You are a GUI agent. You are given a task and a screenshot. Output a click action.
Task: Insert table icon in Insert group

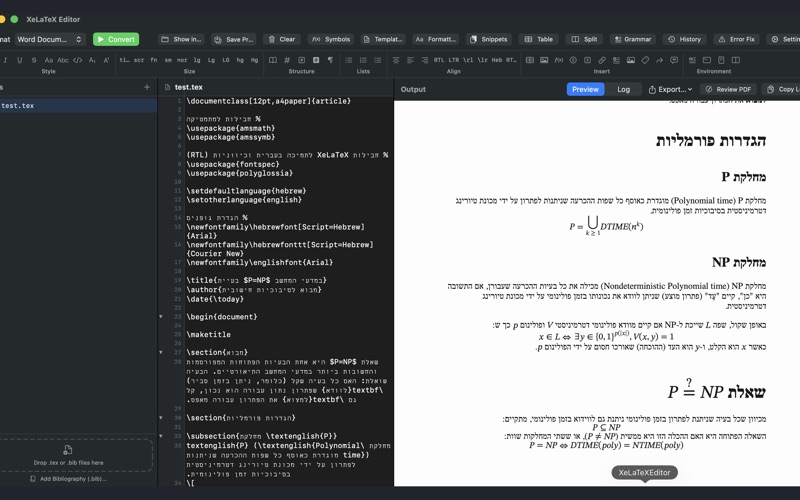(x=530, y=60)
